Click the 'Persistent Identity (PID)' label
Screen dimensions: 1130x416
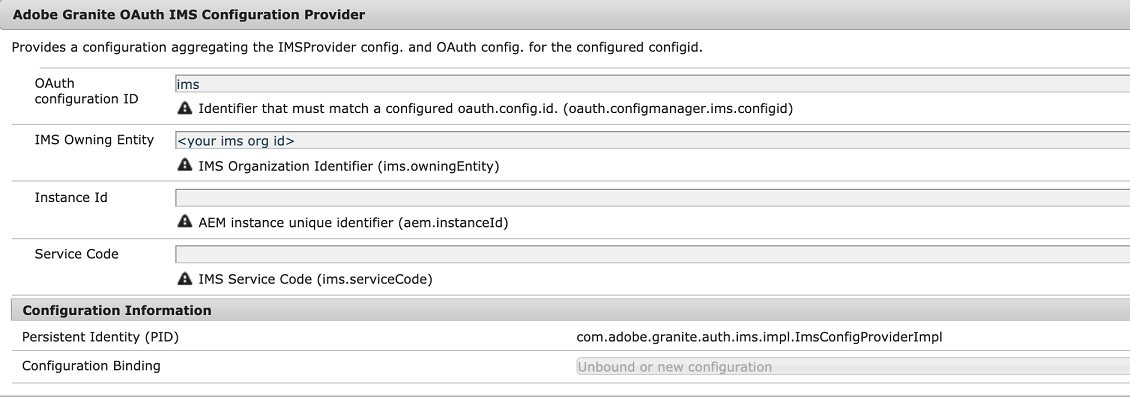(100, 337)
